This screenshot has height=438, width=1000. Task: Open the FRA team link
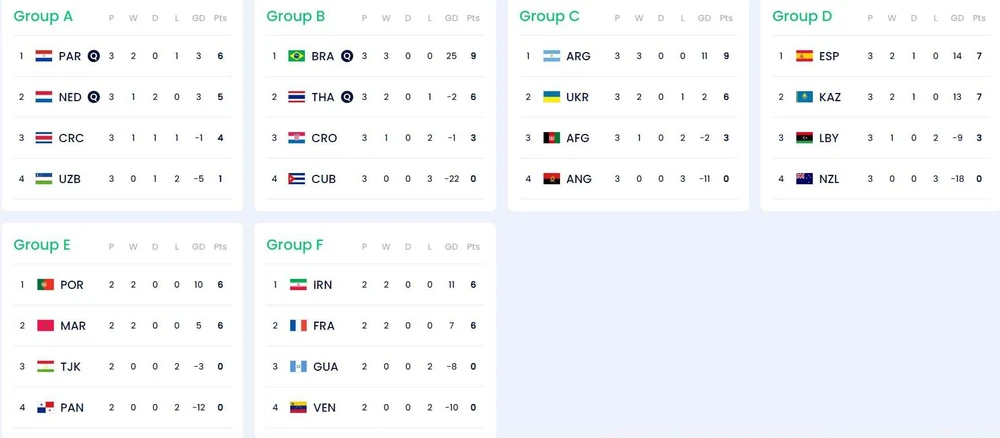coord(325,326)
